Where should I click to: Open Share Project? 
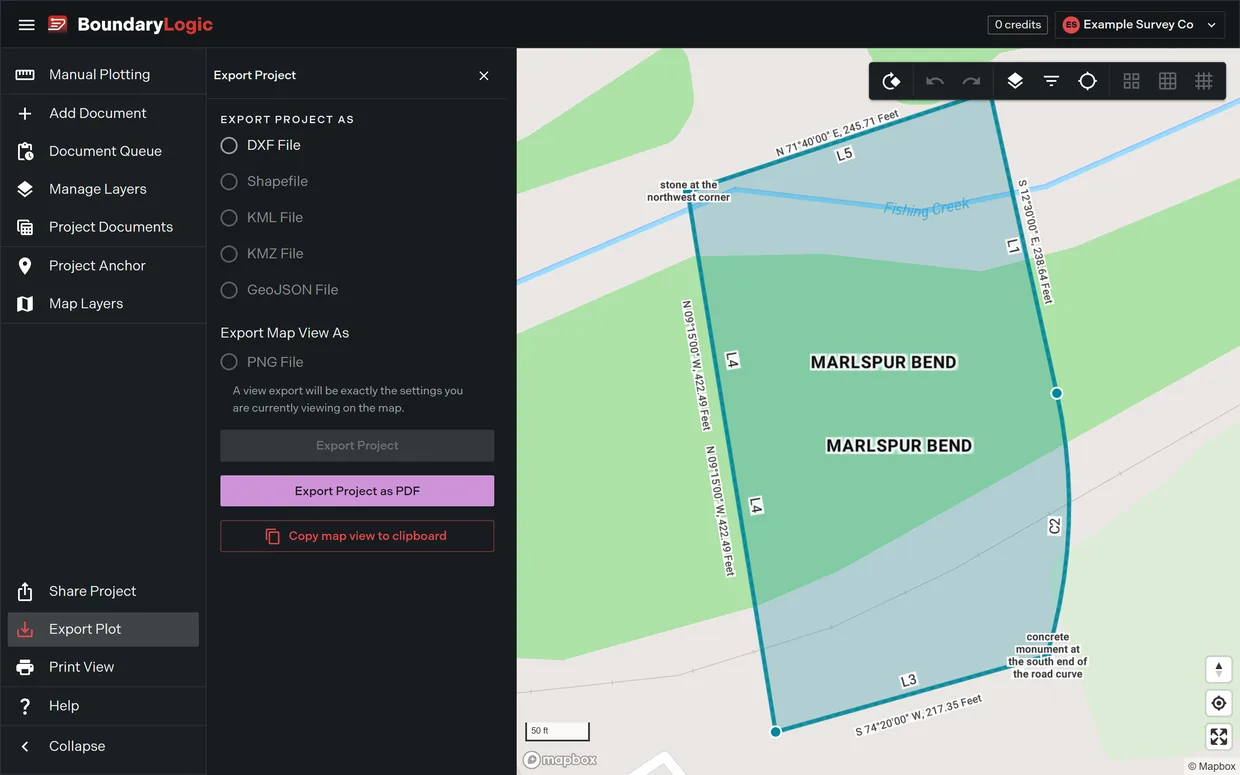(103, 591)
